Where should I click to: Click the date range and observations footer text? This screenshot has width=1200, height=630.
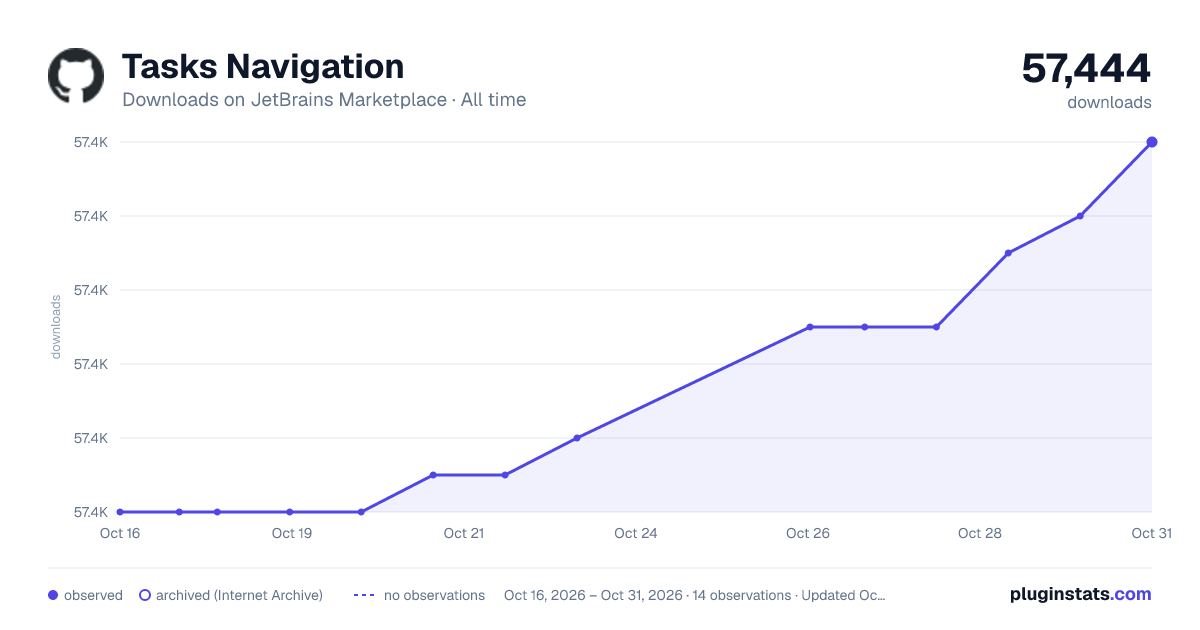695,595
